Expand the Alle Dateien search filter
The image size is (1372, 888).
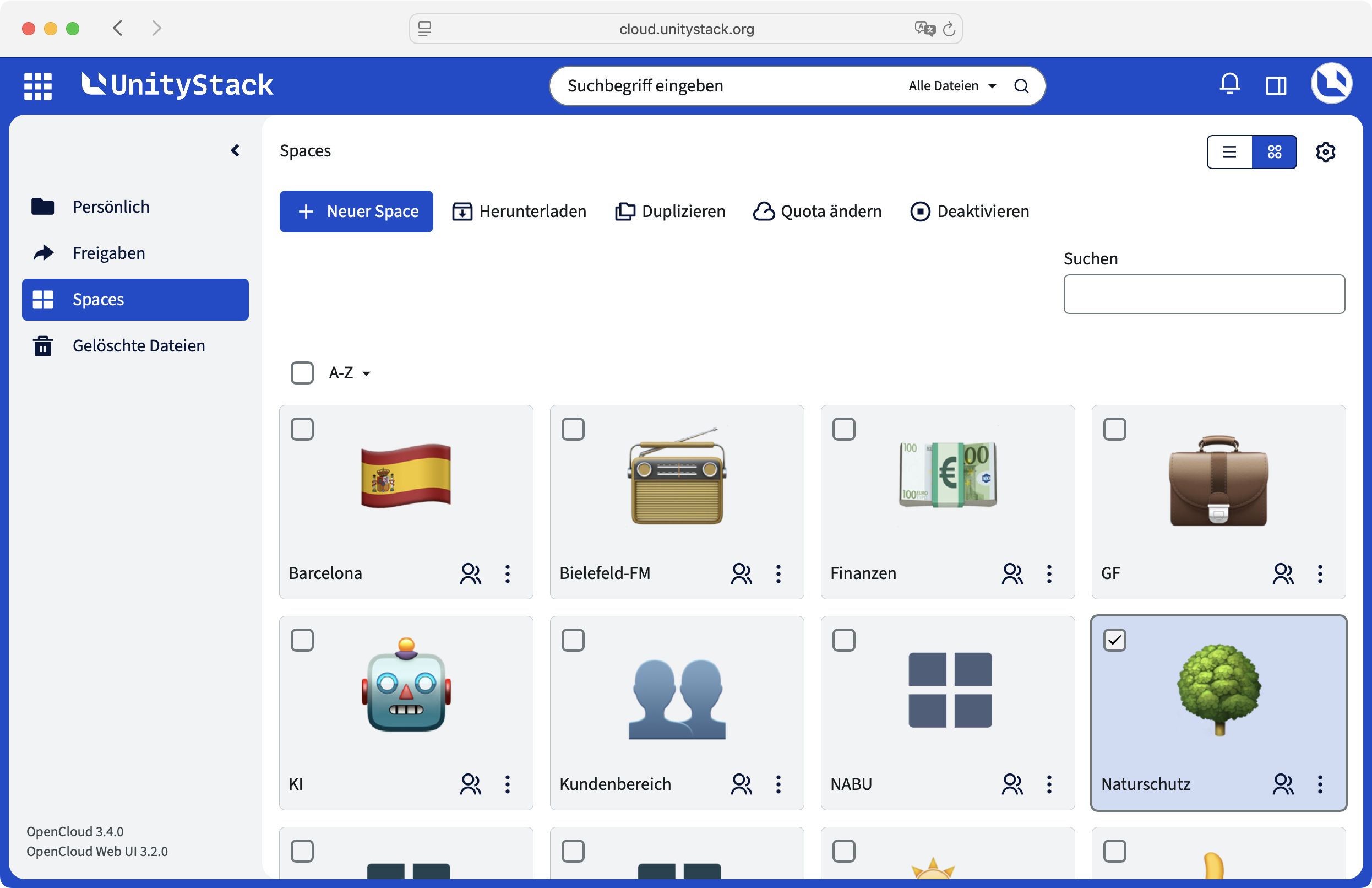point(952,86)
